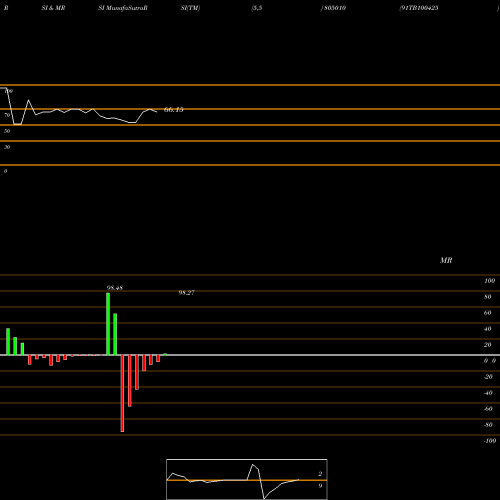This screenshot has height=500, width=500.
Task: Click the 70 label on RSI axis
Action: pos(7,115)
